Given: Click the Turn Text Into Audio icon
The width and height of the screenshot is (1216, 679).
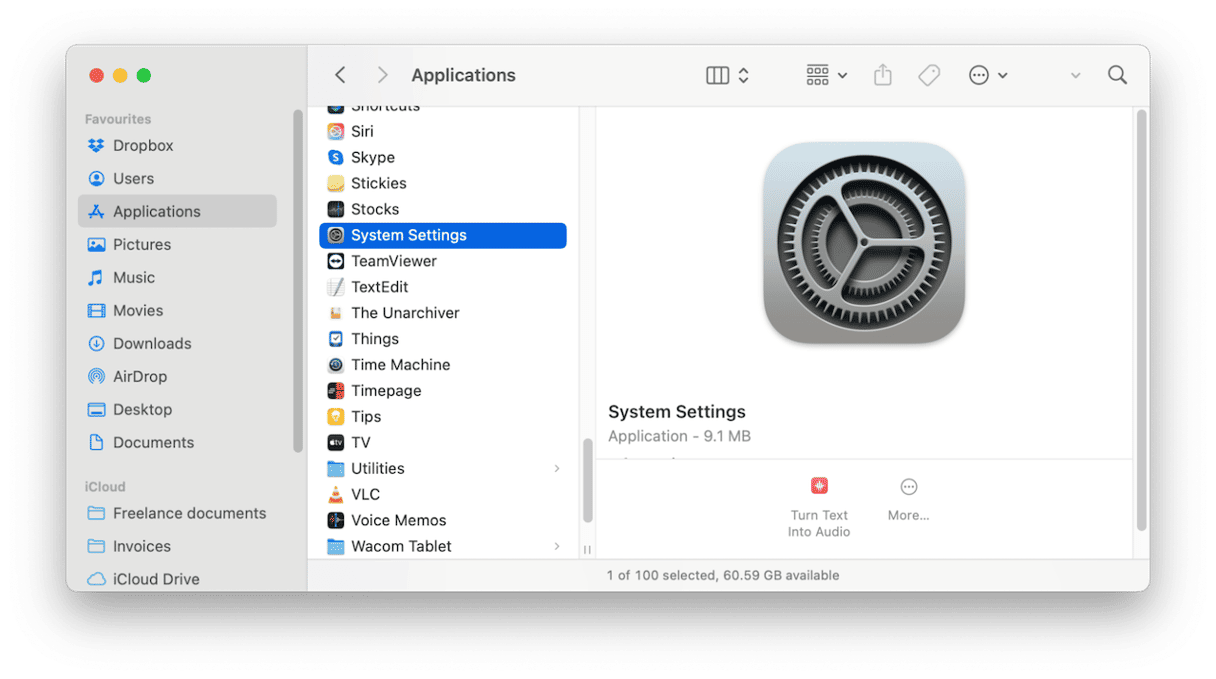Looking at the screenshot, I should (x=819, y=487).
